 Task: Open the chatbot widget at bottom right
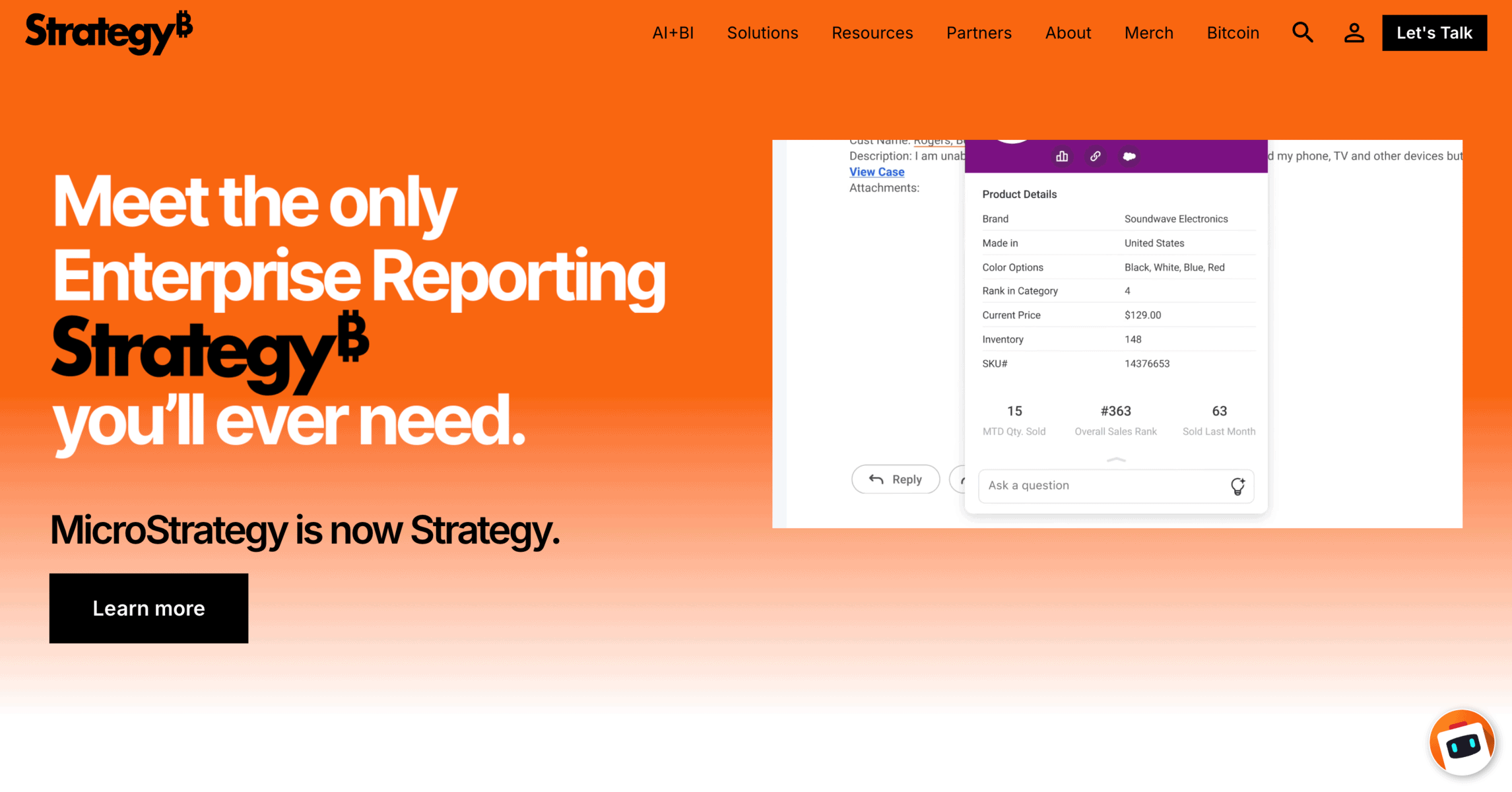1462,742
